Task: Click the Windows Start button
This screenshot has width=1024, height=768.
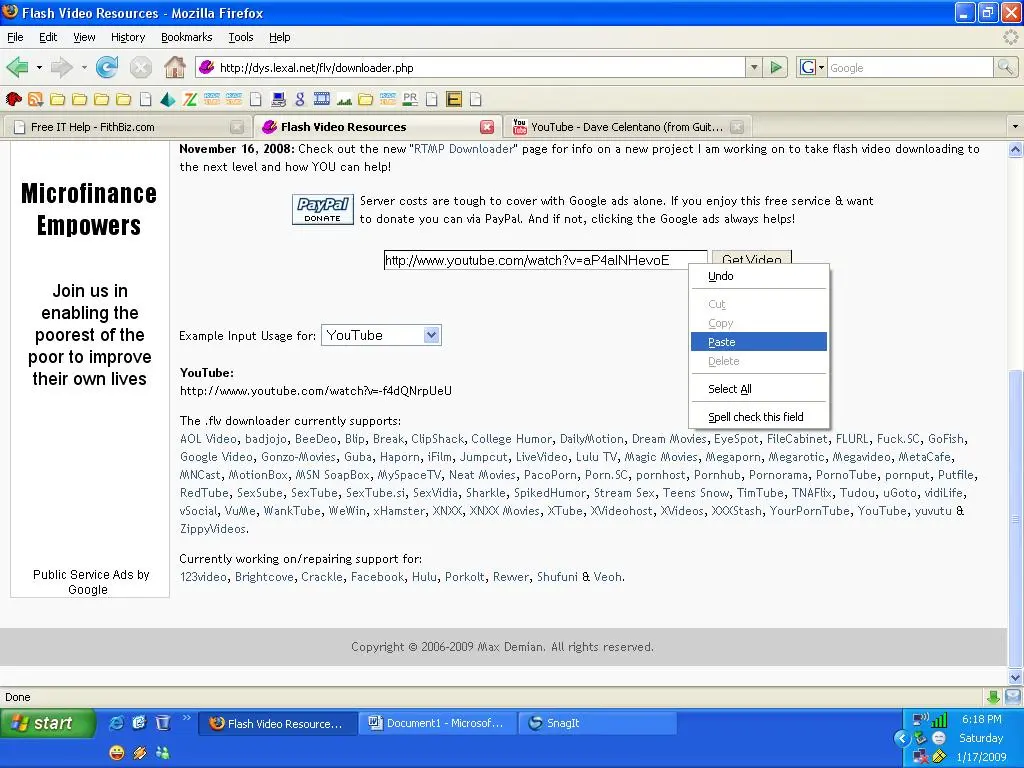Action: click(47, 723)
